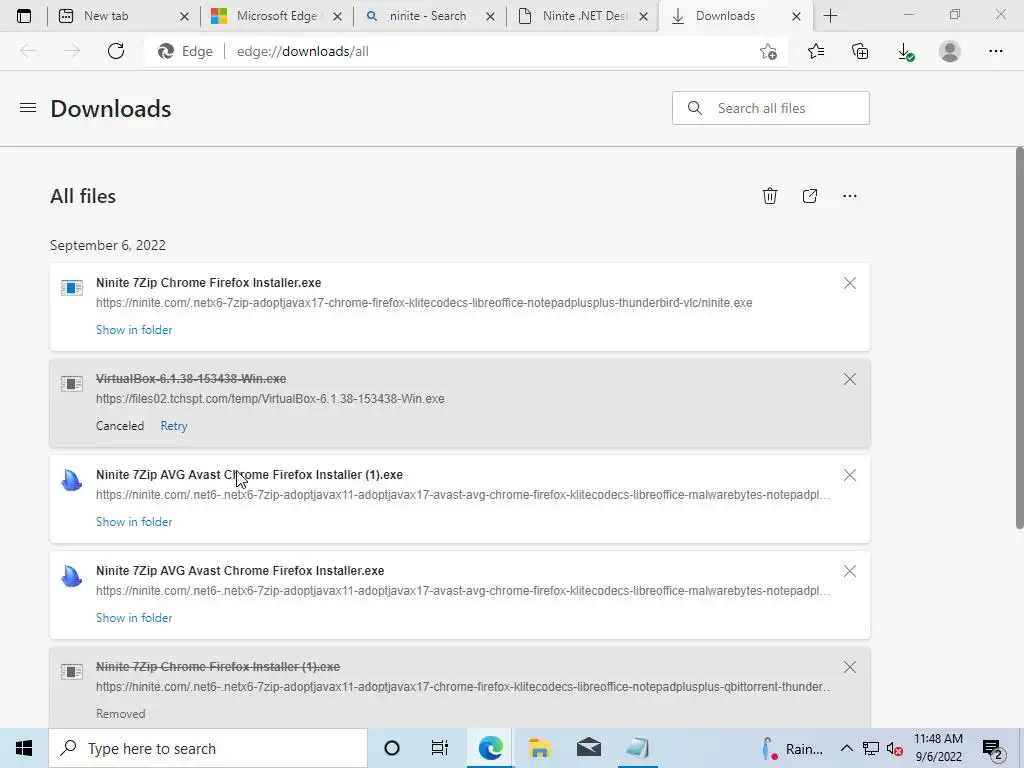Close the Downloads tab
The width and height of the screenshot is (1024, 768).
click(796, 16)
